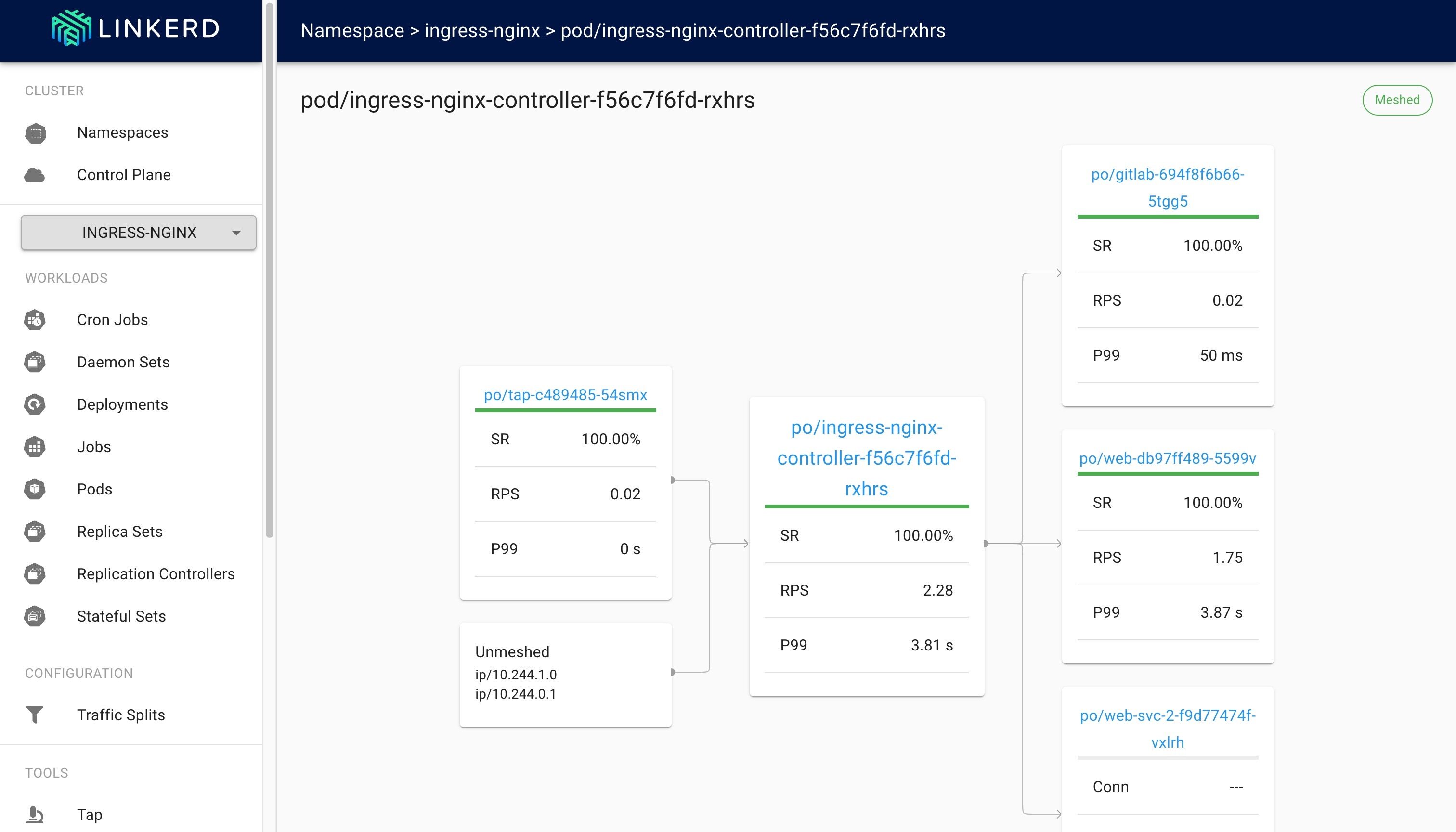1456x832 pixels.
Task: Select the Stateful Sets menu item
Action: [123, 615]
